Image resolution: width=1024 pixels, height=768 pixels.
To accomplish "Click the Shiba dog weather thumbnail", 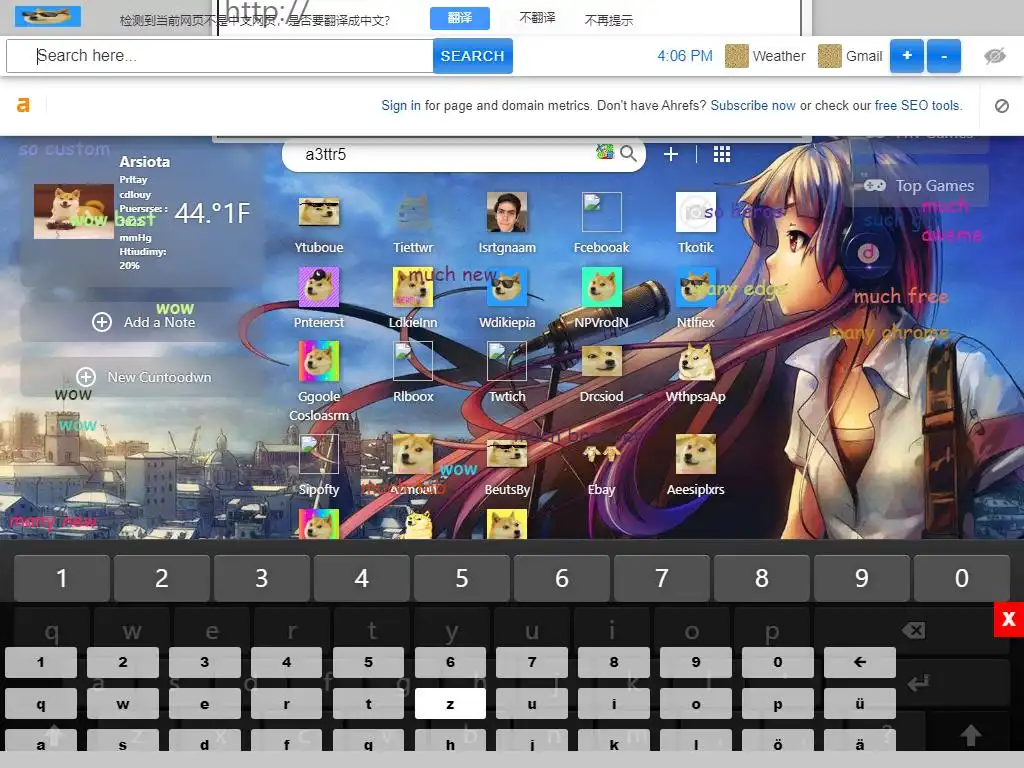I will coord(74,212).
